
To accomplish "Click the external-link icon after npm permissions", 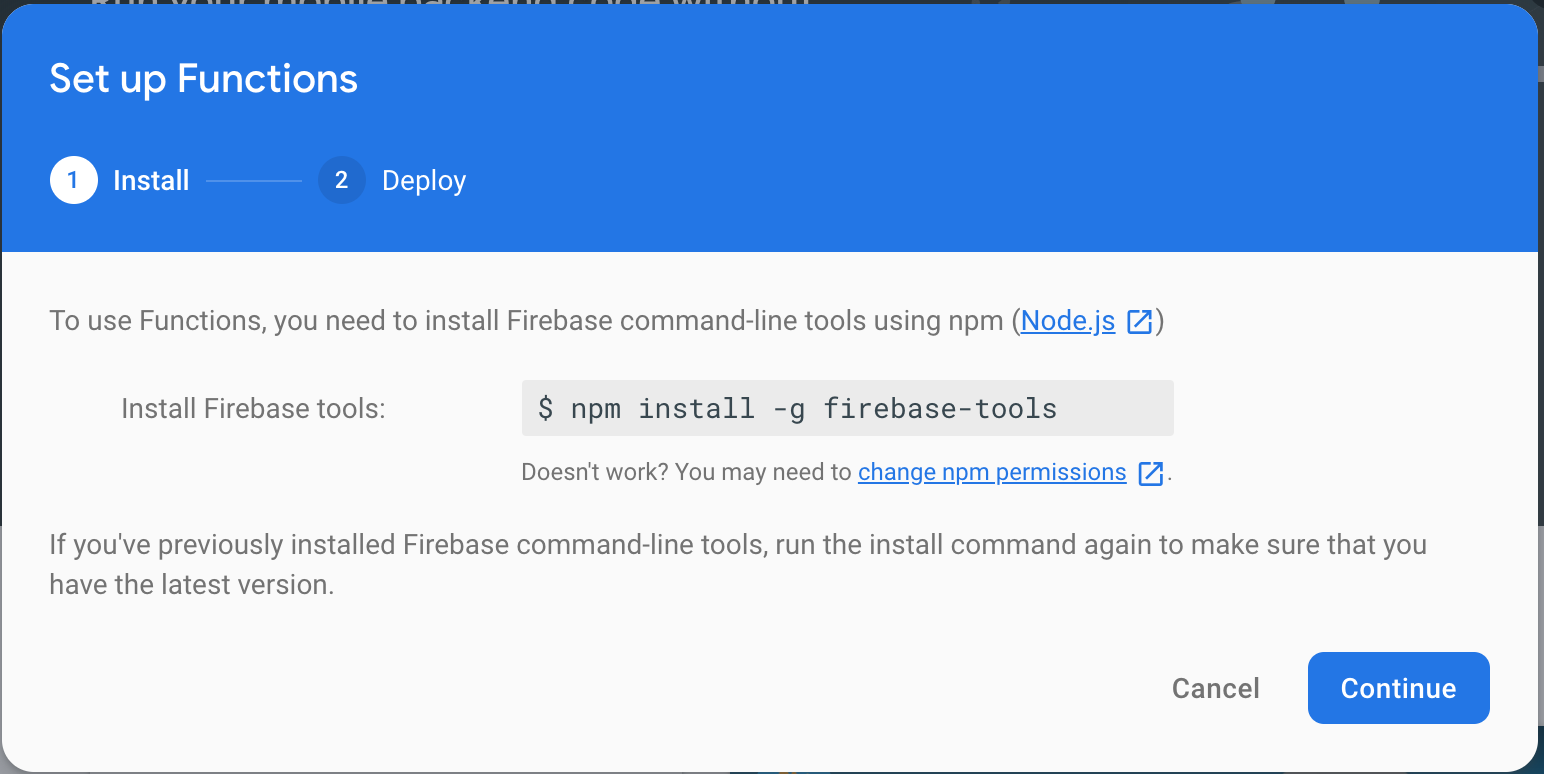I will click(x=1151, y=473).
